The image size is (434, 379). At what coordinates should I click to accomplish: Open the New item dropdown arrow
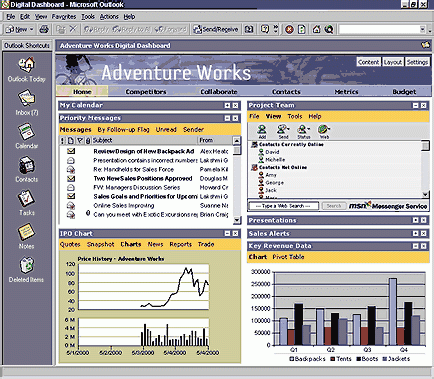pos(32,30)
